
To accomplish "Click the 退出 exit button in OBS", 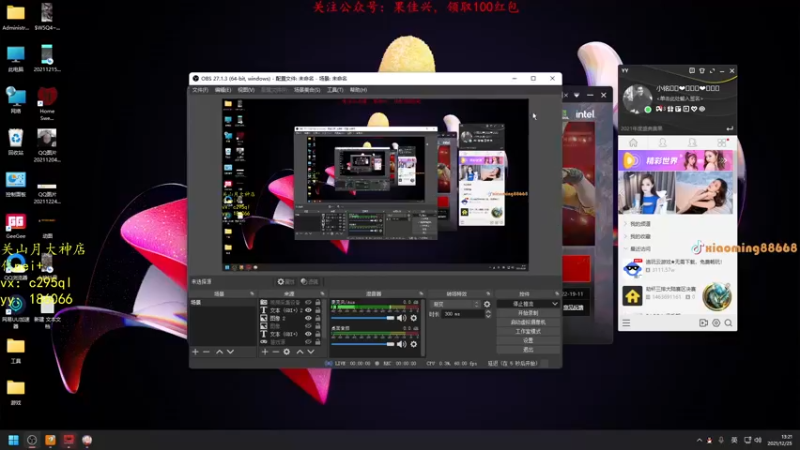I will click(528, 349).
